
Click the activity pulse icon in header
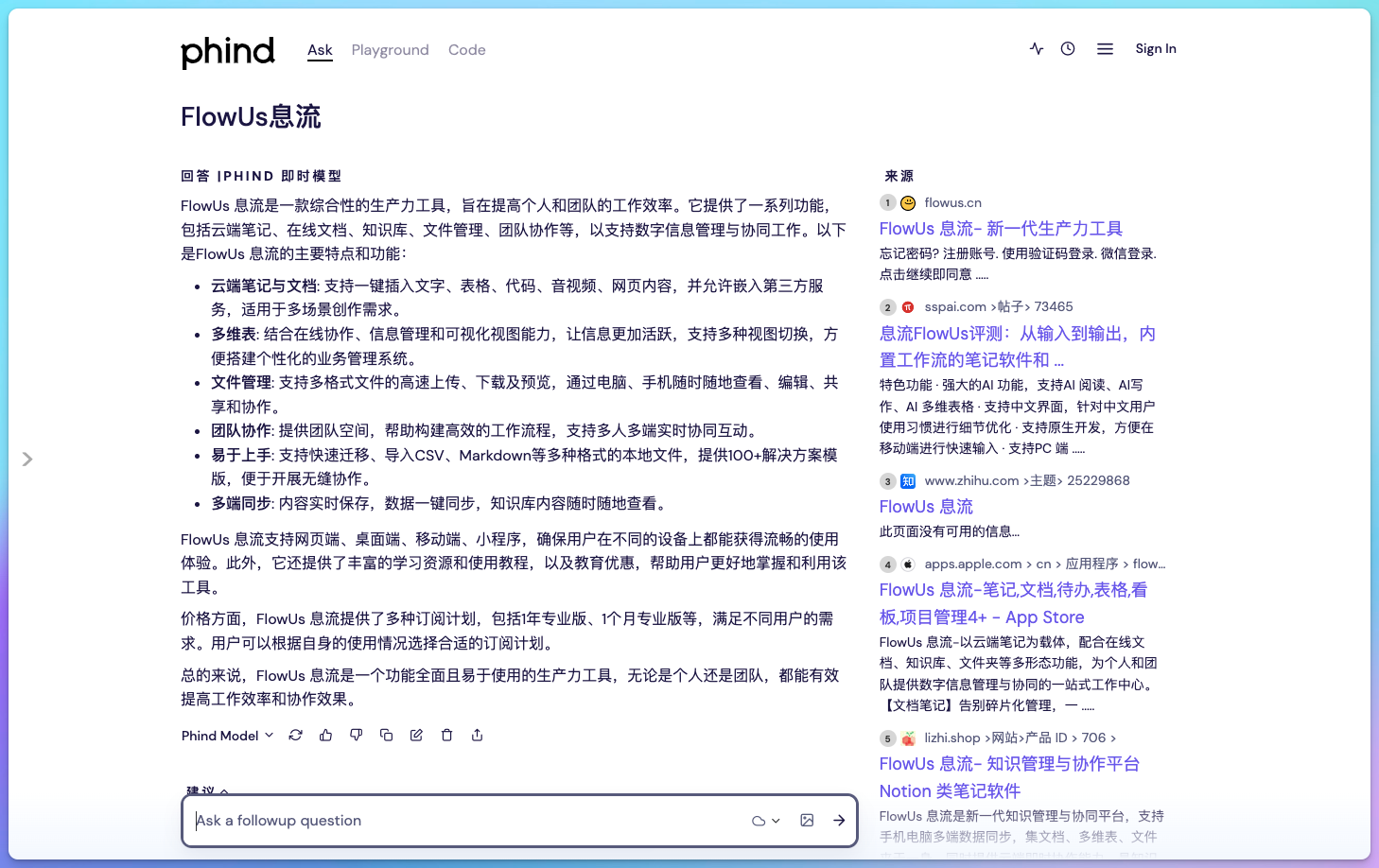coord(1037,49)
